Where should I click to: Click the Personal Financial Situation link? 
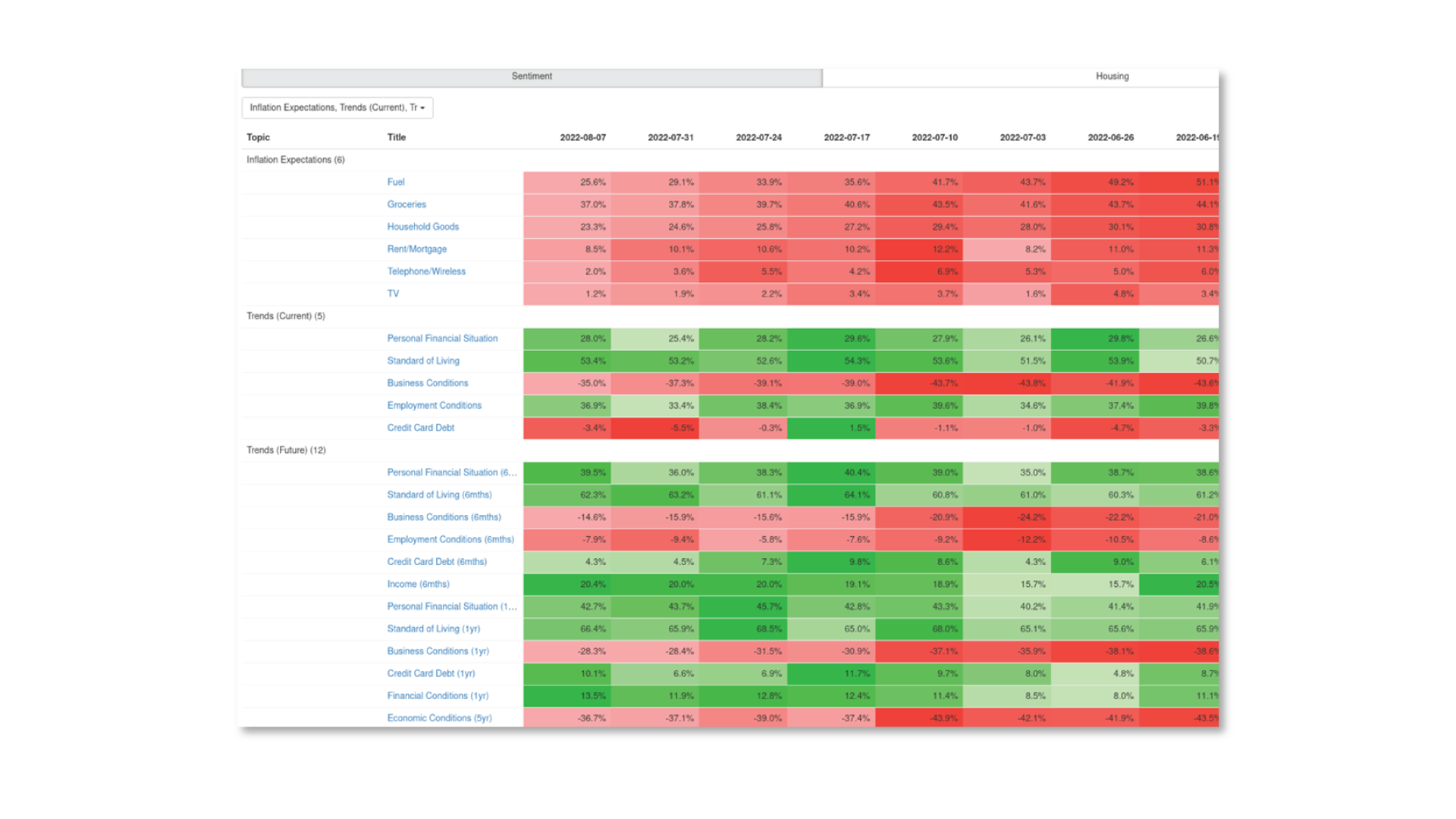pos(442,338)
